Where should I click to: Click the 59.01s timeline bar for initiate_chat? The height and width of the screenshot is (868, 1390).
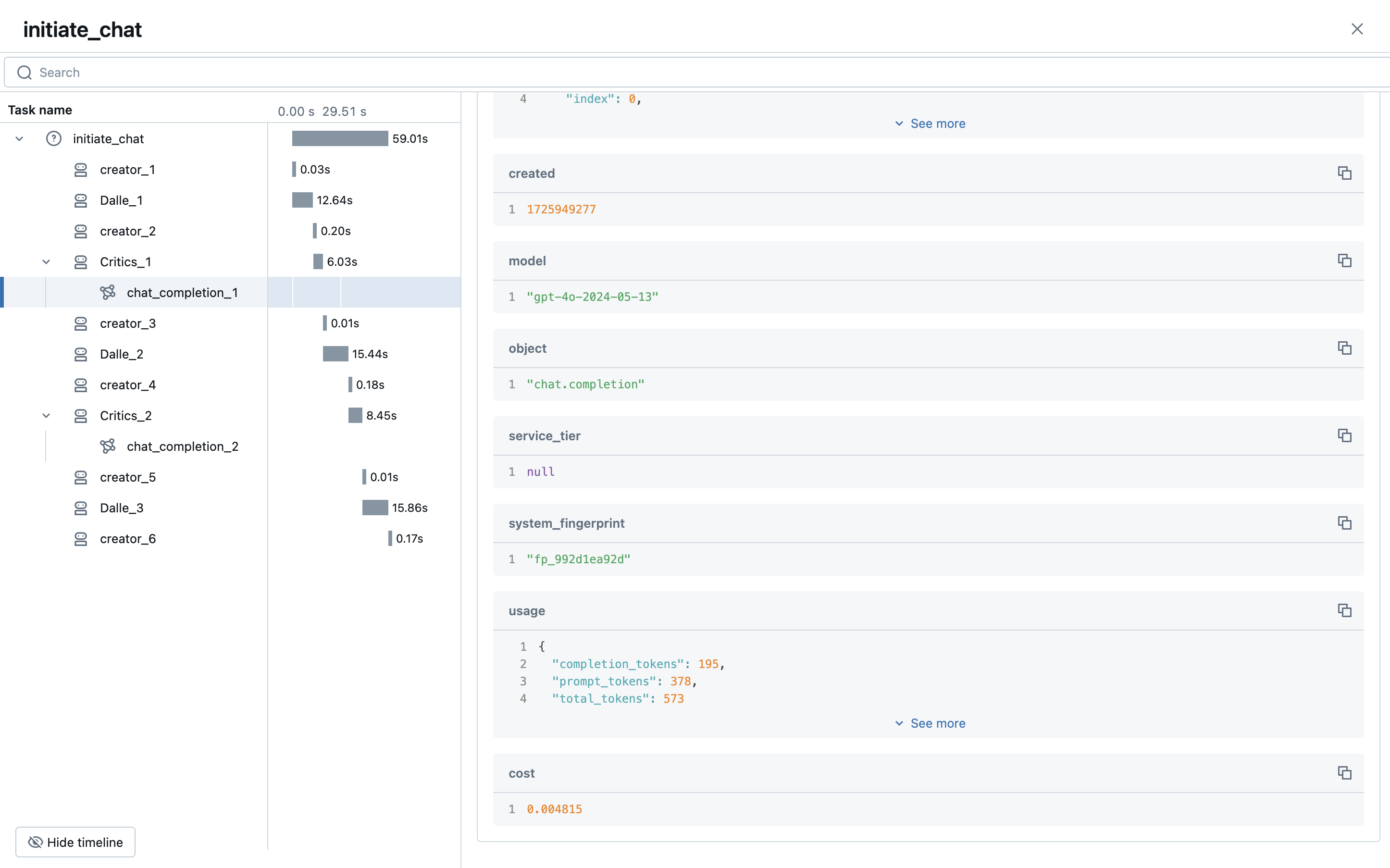coord(340,138)
